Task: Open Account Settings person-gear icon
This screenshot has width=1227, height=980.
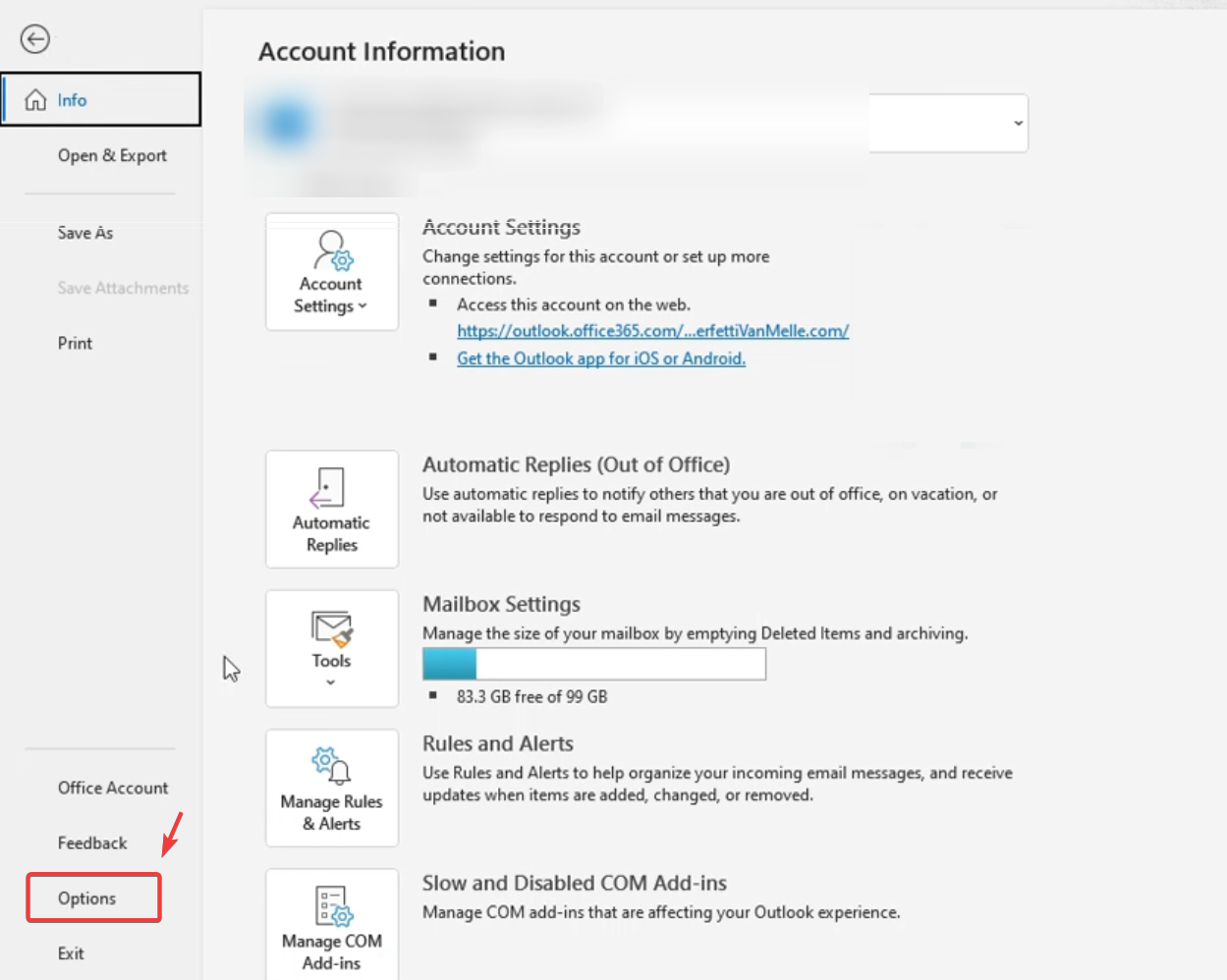Action: [332, 250]
